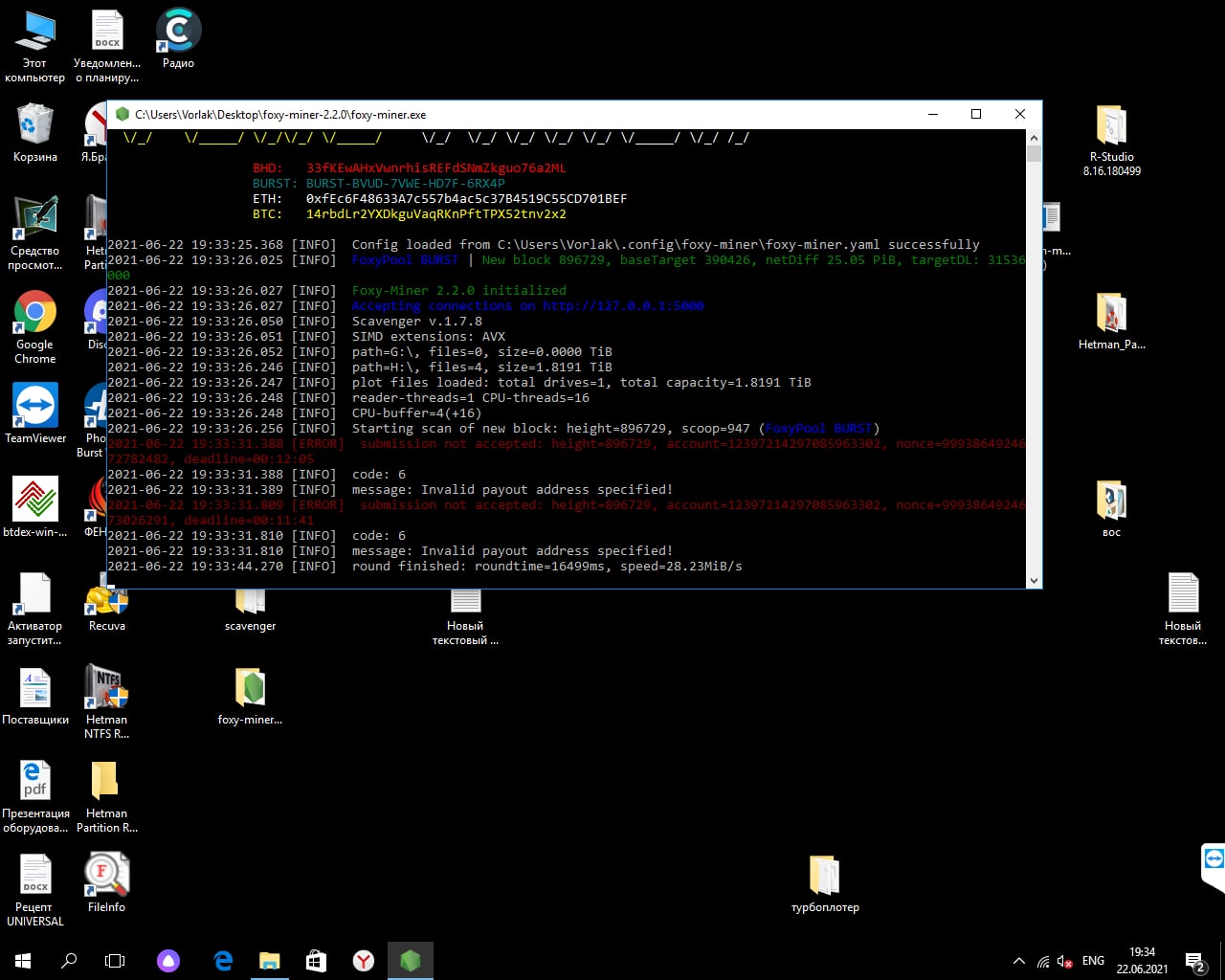Image resolution: width=1225 pixels, height=980 pixels.
Task: Open the 'foxy-miner...' folder on the desktop
Action: (x=250, y=695)
